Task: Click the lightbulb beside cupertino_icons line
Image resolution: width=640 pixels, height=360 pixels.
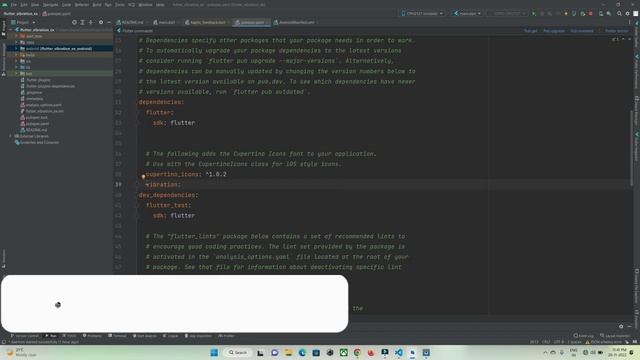Action: [x=143, y=176]
